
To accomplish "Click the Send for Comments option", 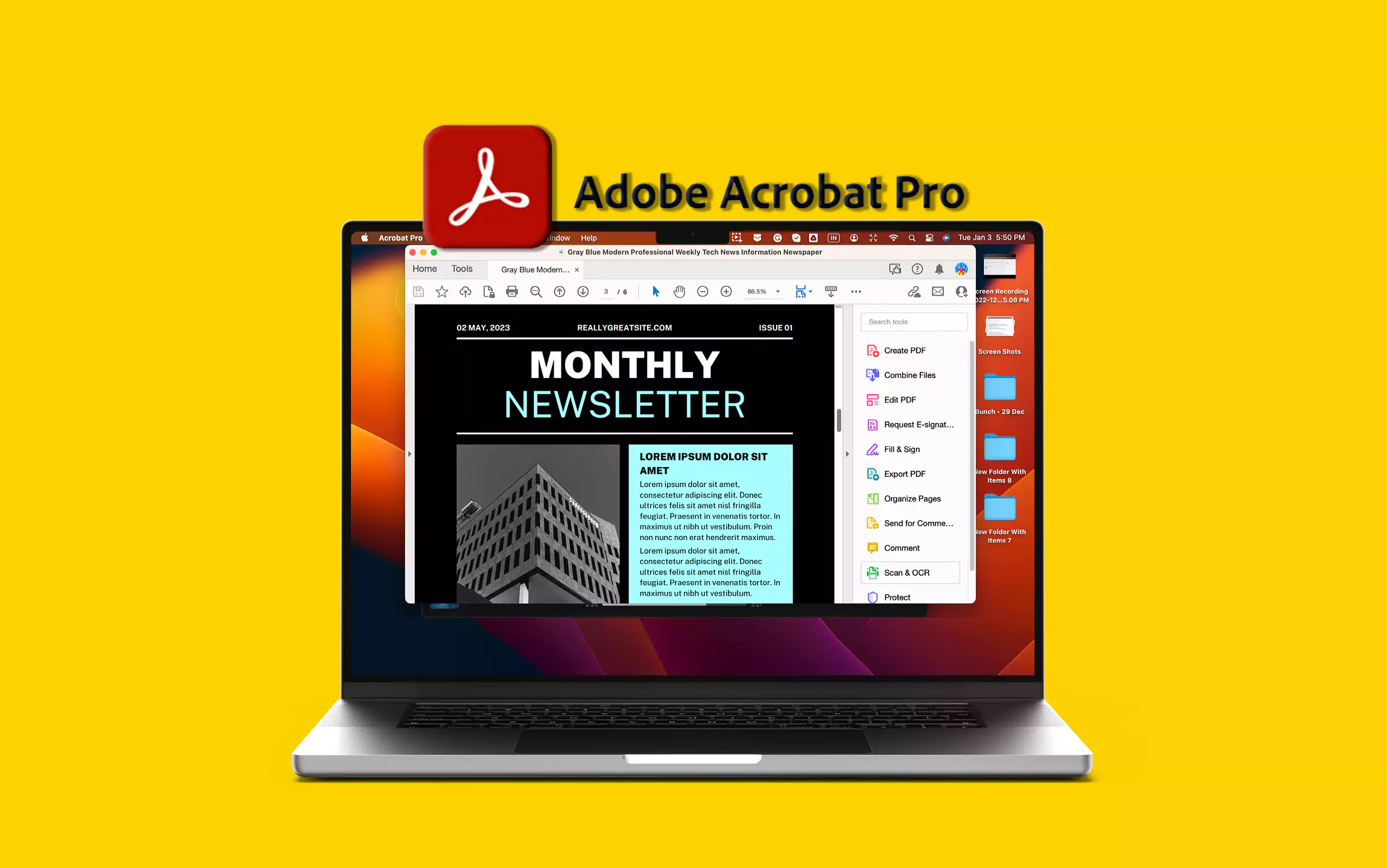I will coord(912,523).
